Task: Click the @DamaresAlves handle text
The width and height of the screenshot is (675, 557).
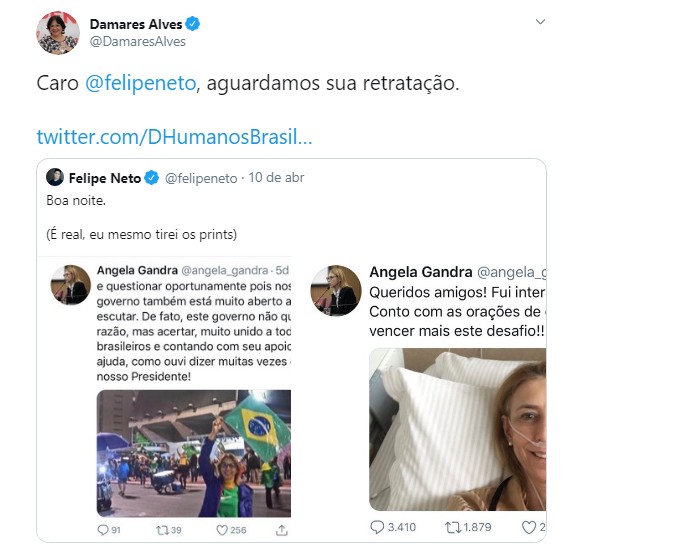Action: (x=138, y=42)
